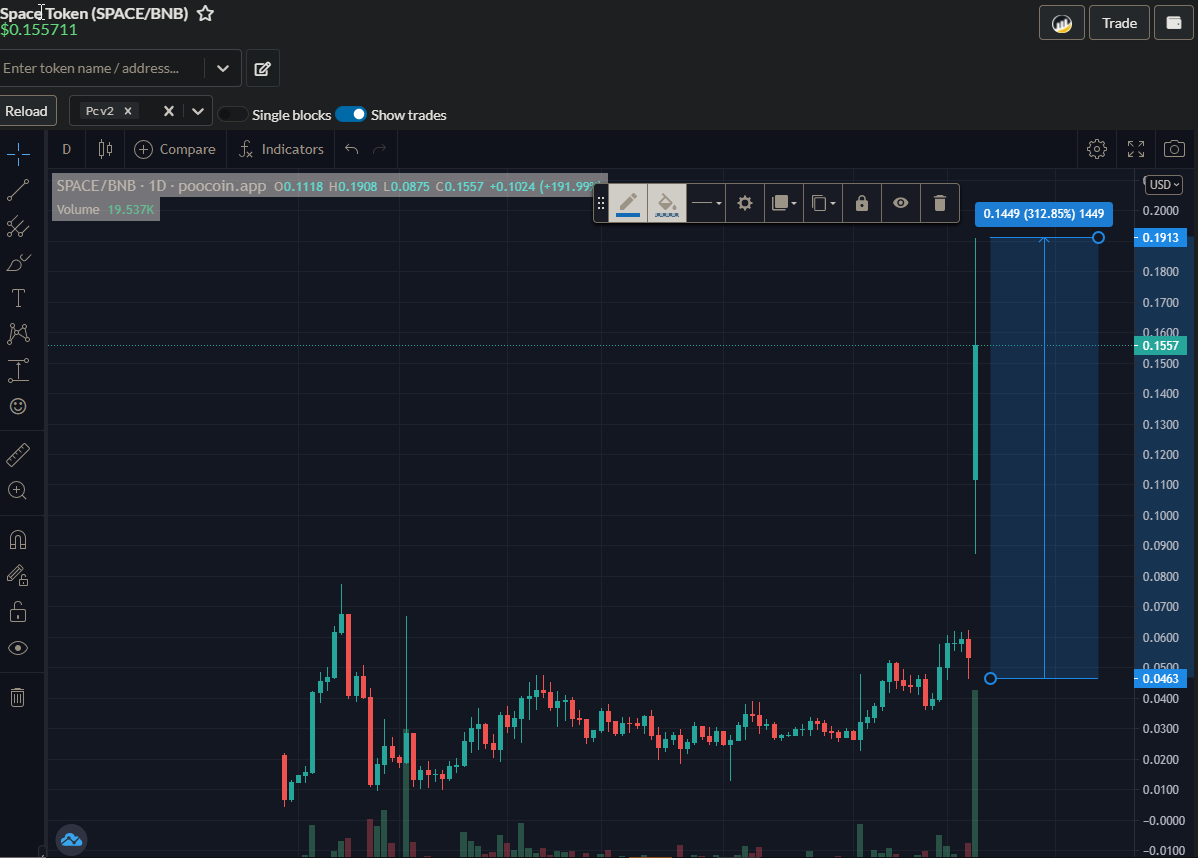Select the Trend Line drawing tool

[x=18, y=190]
